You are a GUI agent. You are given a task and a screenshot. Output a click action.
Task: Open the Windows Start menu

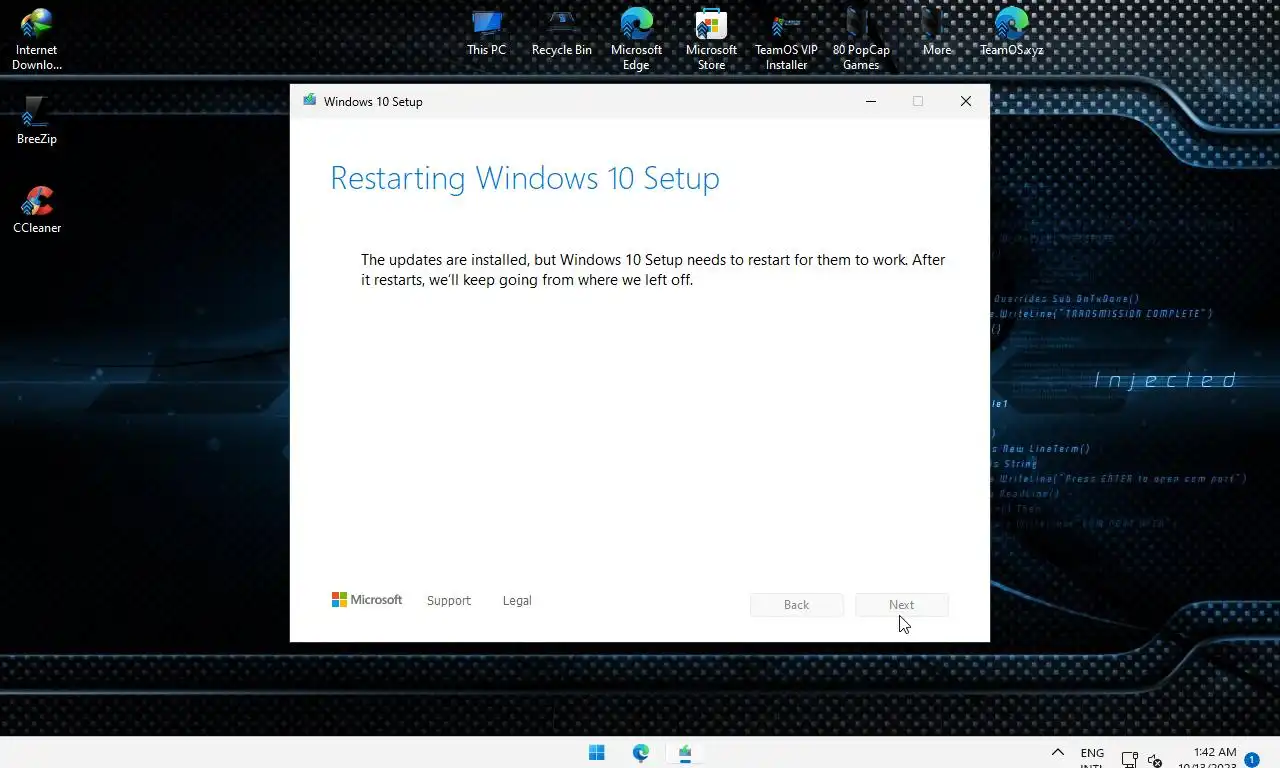[597, 753]
